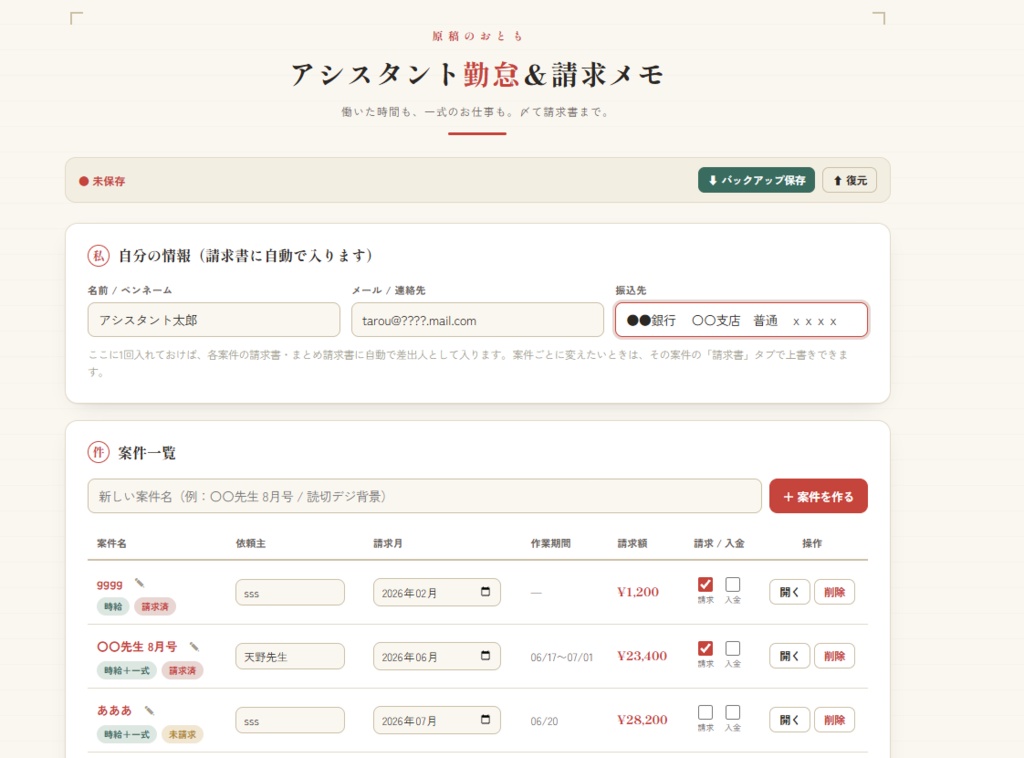Click the 時給＋一式 tag under 〇〇先生 8月号
Viewport: 1024px width, 758px height.
[127, 671]
